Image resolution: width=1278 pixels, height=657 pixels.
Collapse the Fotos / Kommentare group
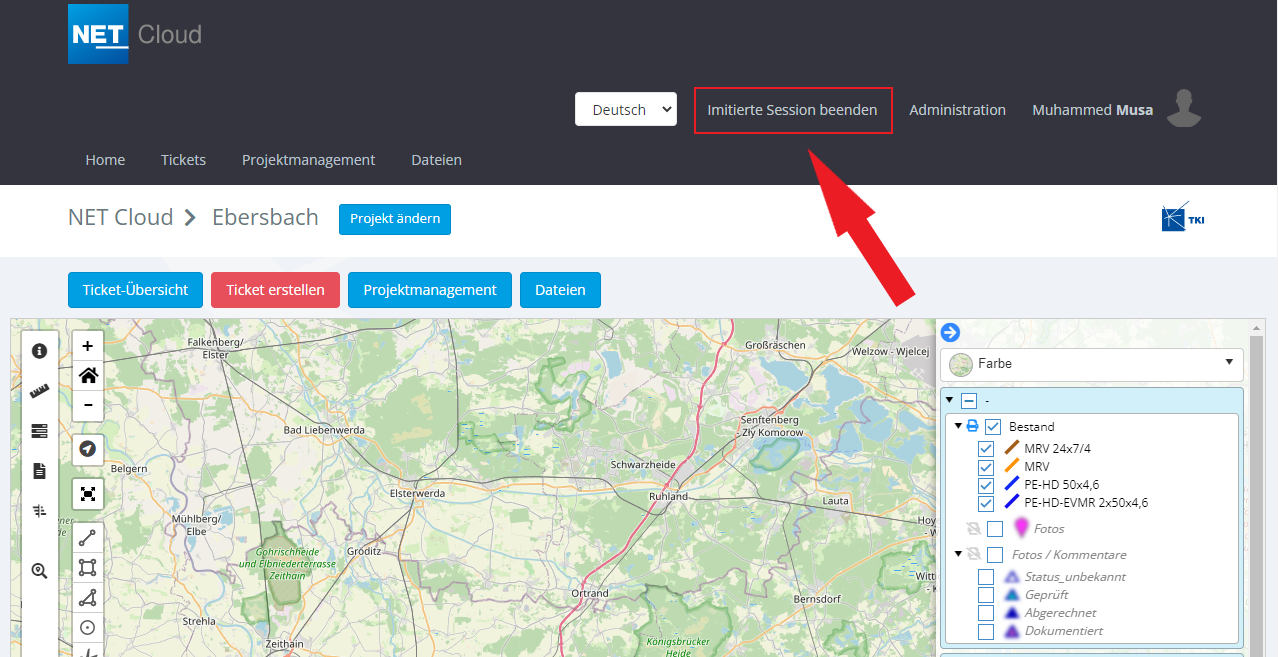[x=959, y=554]
